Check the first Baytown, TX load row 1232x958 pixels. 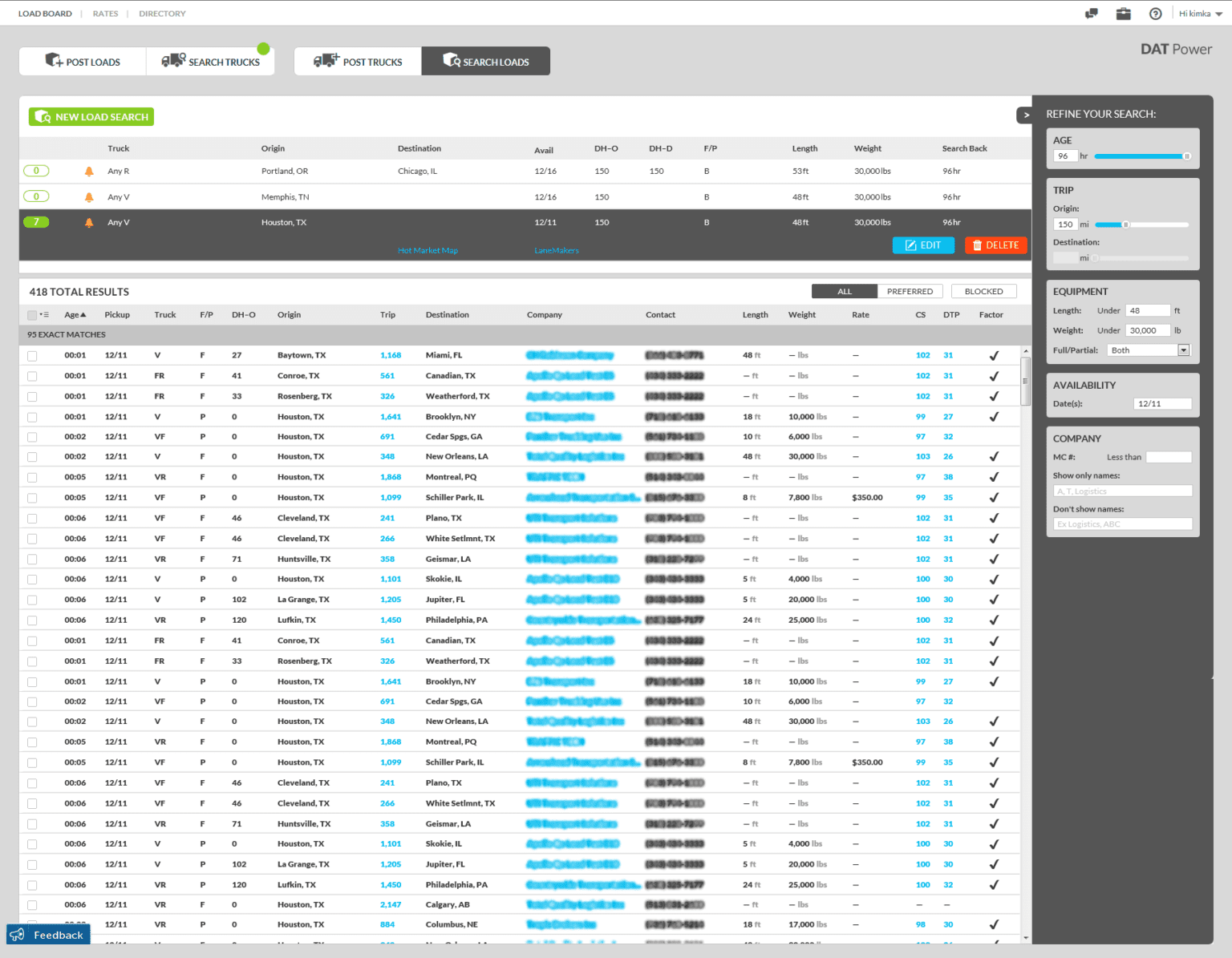tap(31, 354)
